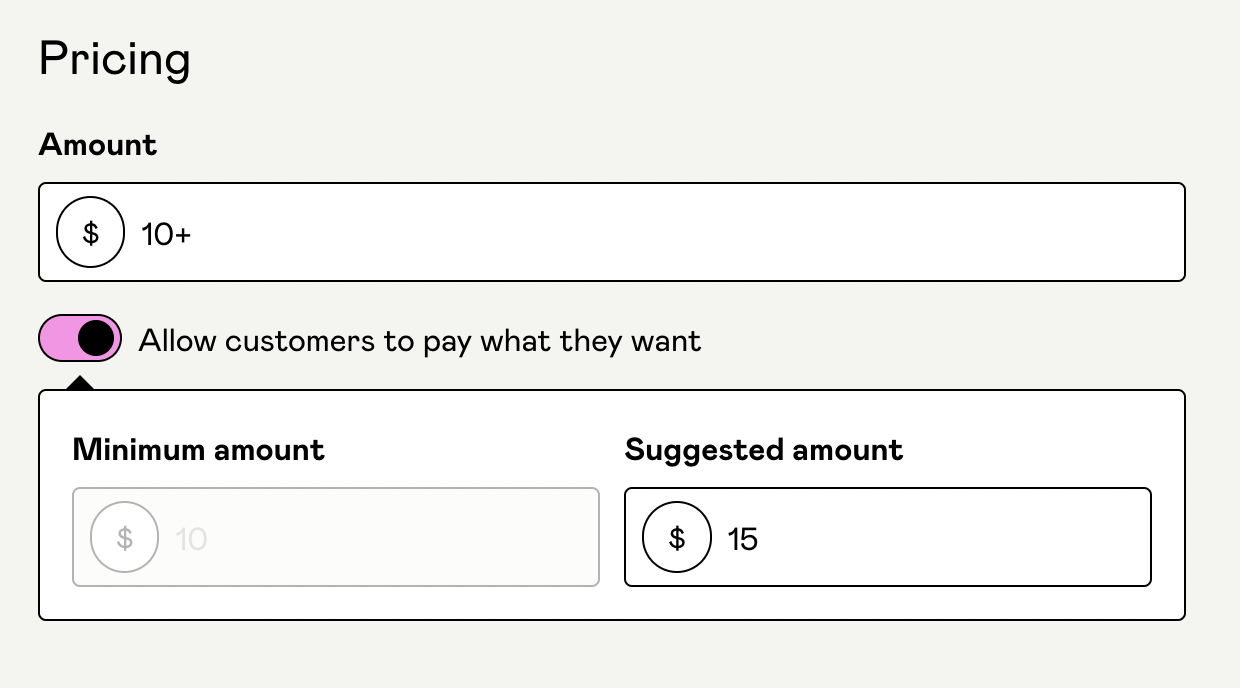The width and height of the screenshot is (1240, 688).
Task: Click the "Amount" field label
Action: point(98,144)
